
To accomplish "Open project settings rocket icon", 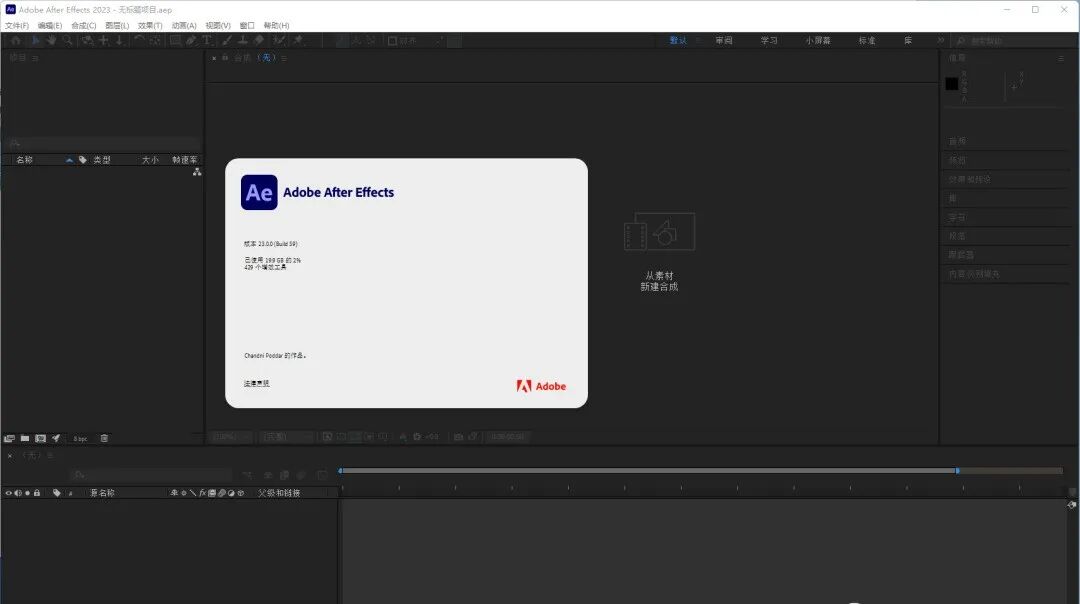I will tap(56, 438).
